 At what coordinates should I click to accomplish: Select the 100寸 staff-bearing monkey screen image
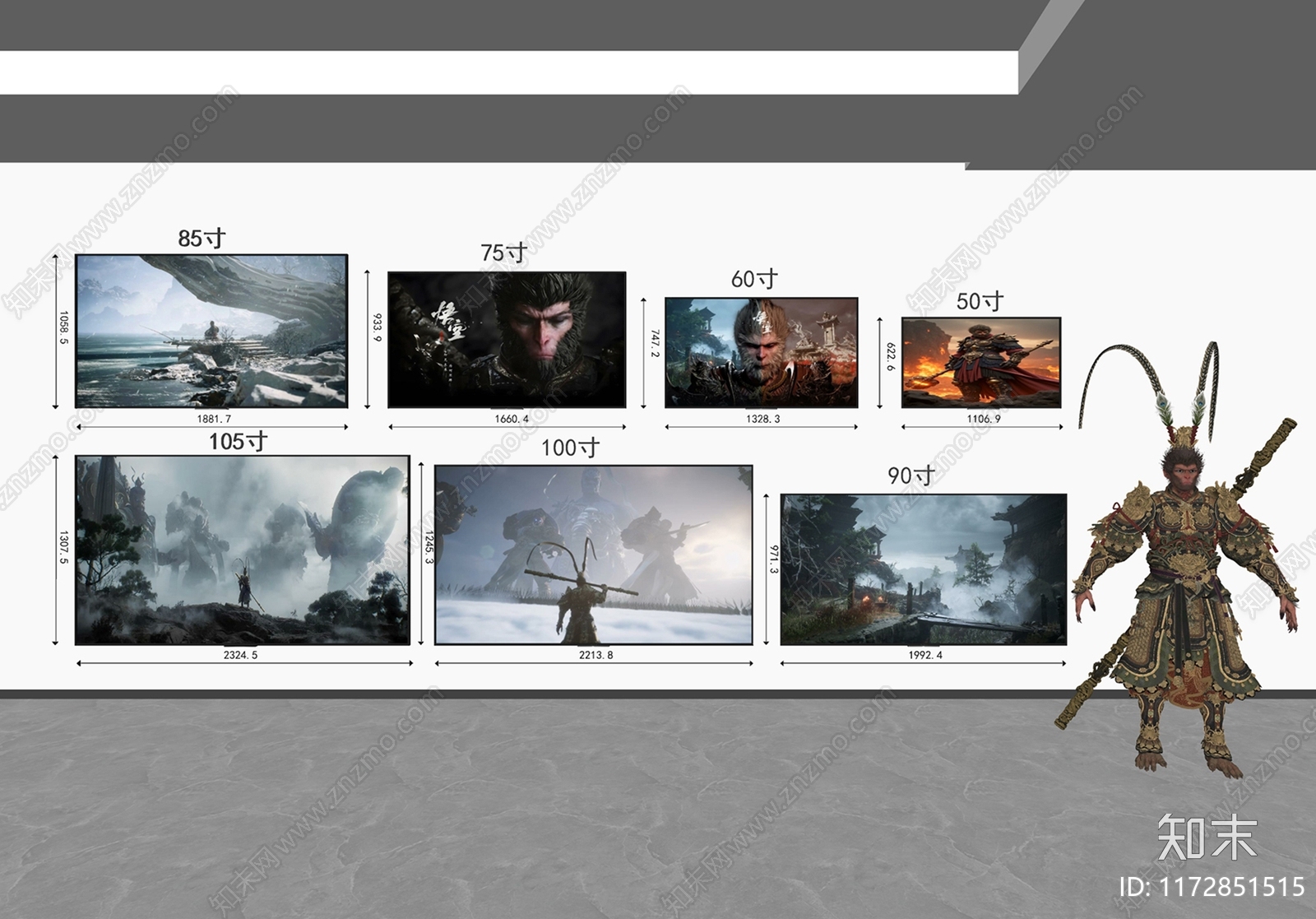pyautogui.click(x=594, y=555)
